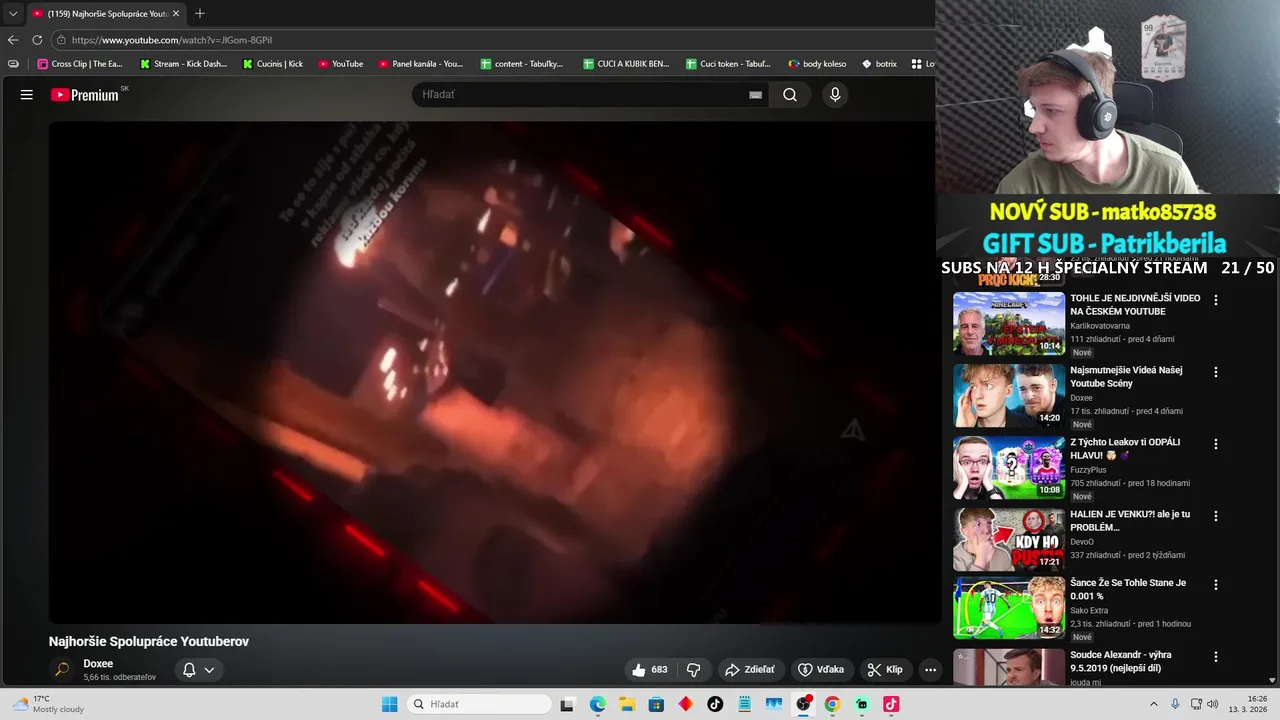This screenshot has width=1280, height=720.
Task: Reload the page with the refresh icon
Action: (x=37, y=40)
